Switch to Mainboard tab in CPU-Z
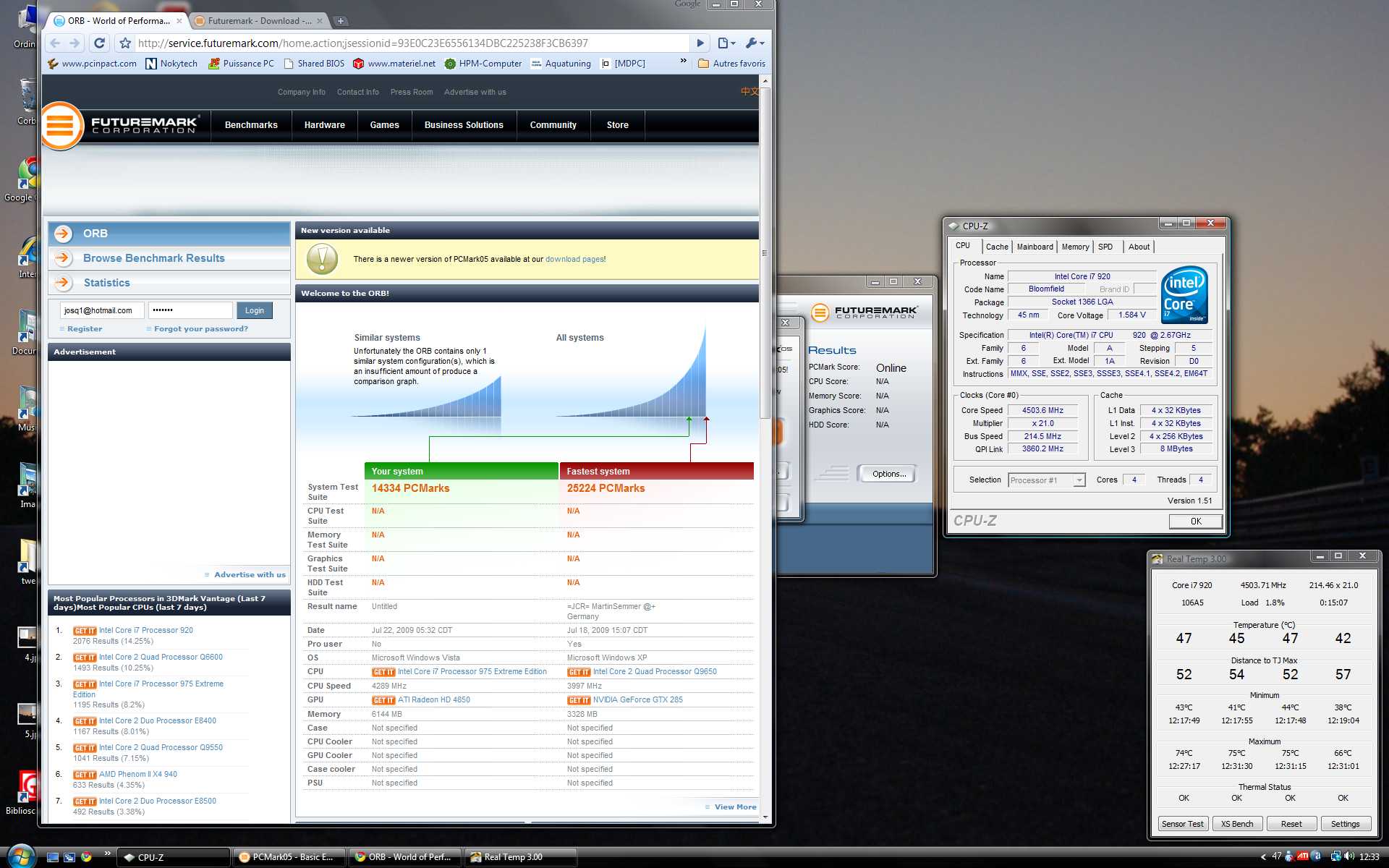Image resolution: width=1389 pixels, height=868 pixels. click(1035, 247)
